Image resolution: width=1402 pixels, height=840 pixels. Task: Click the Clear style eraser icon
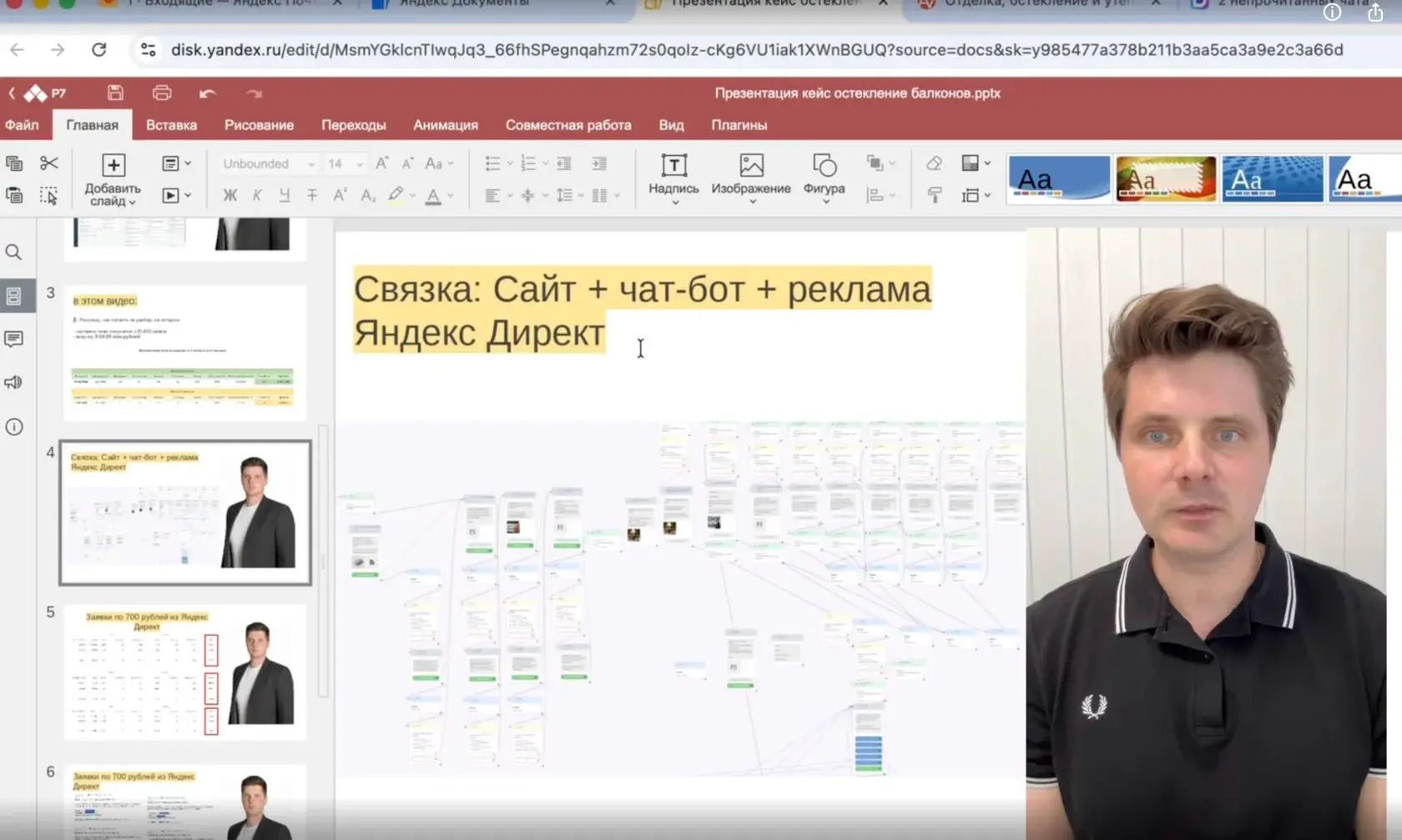[934, 163]
